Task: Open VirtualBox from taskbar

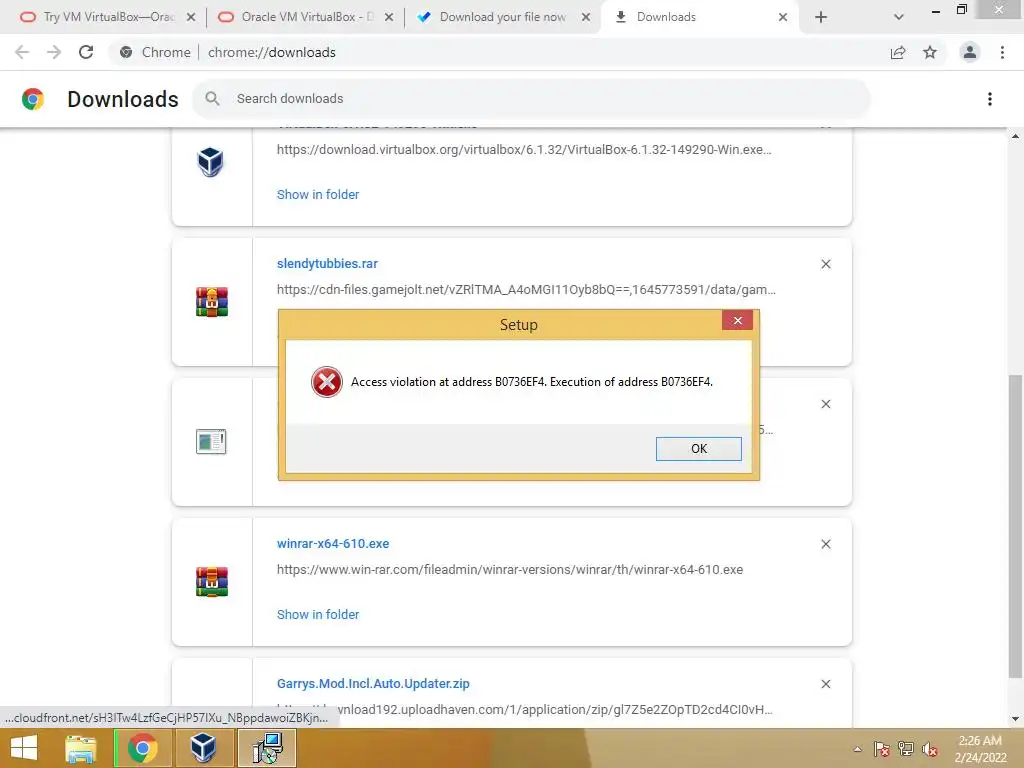Action: pyautogui.click(x=202, y=748)
